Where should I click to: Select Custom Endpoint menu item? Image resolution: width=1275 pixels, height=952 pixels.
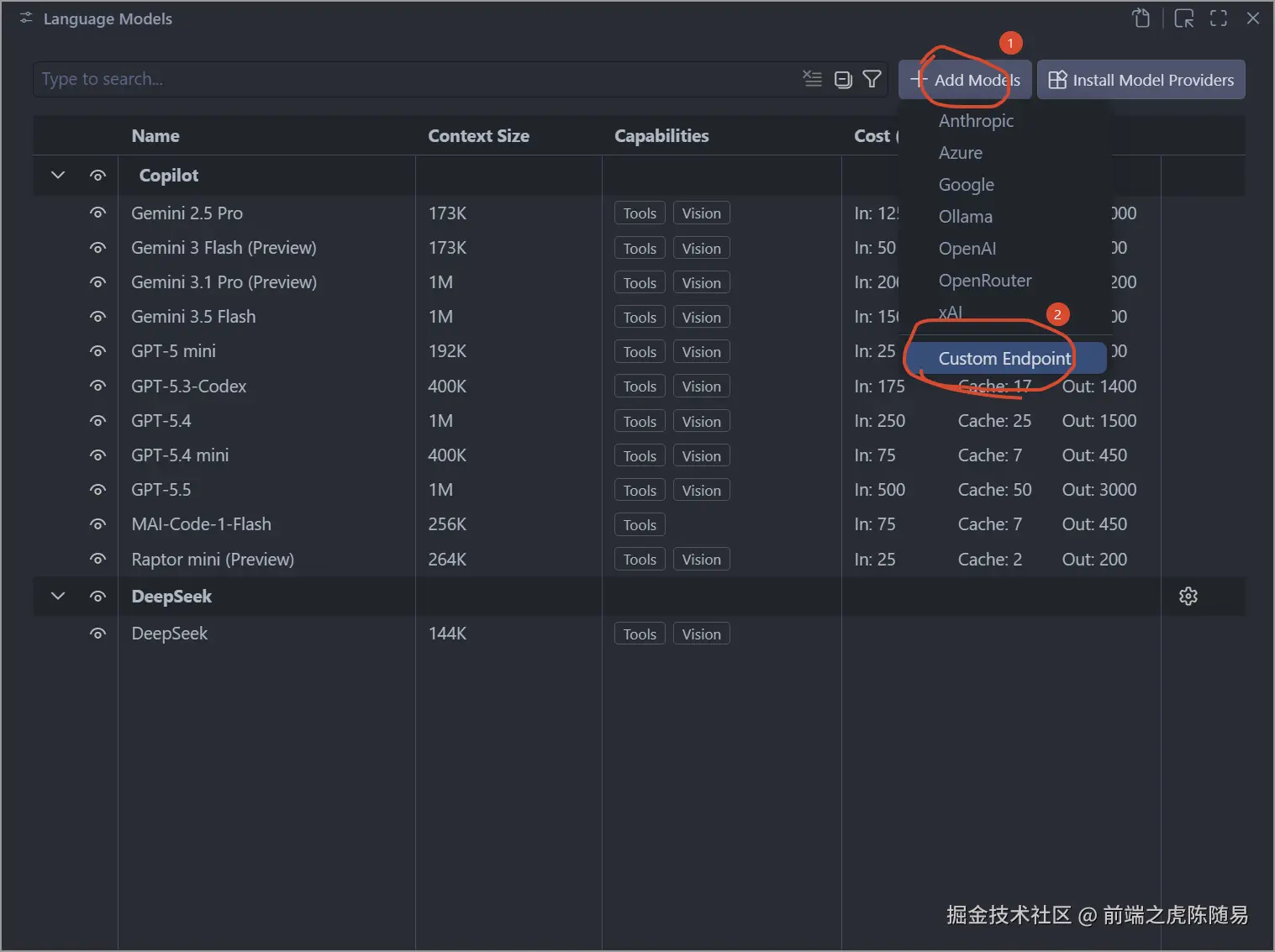pyautogui.click(x=1005, y=359)
